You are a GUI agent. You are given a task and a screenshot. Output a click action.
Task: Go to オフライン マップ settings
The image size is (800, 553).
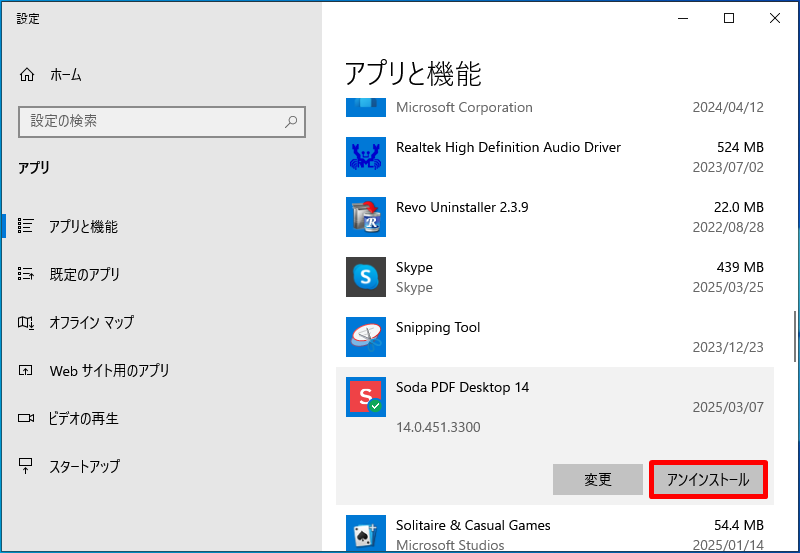click(91, 323)
